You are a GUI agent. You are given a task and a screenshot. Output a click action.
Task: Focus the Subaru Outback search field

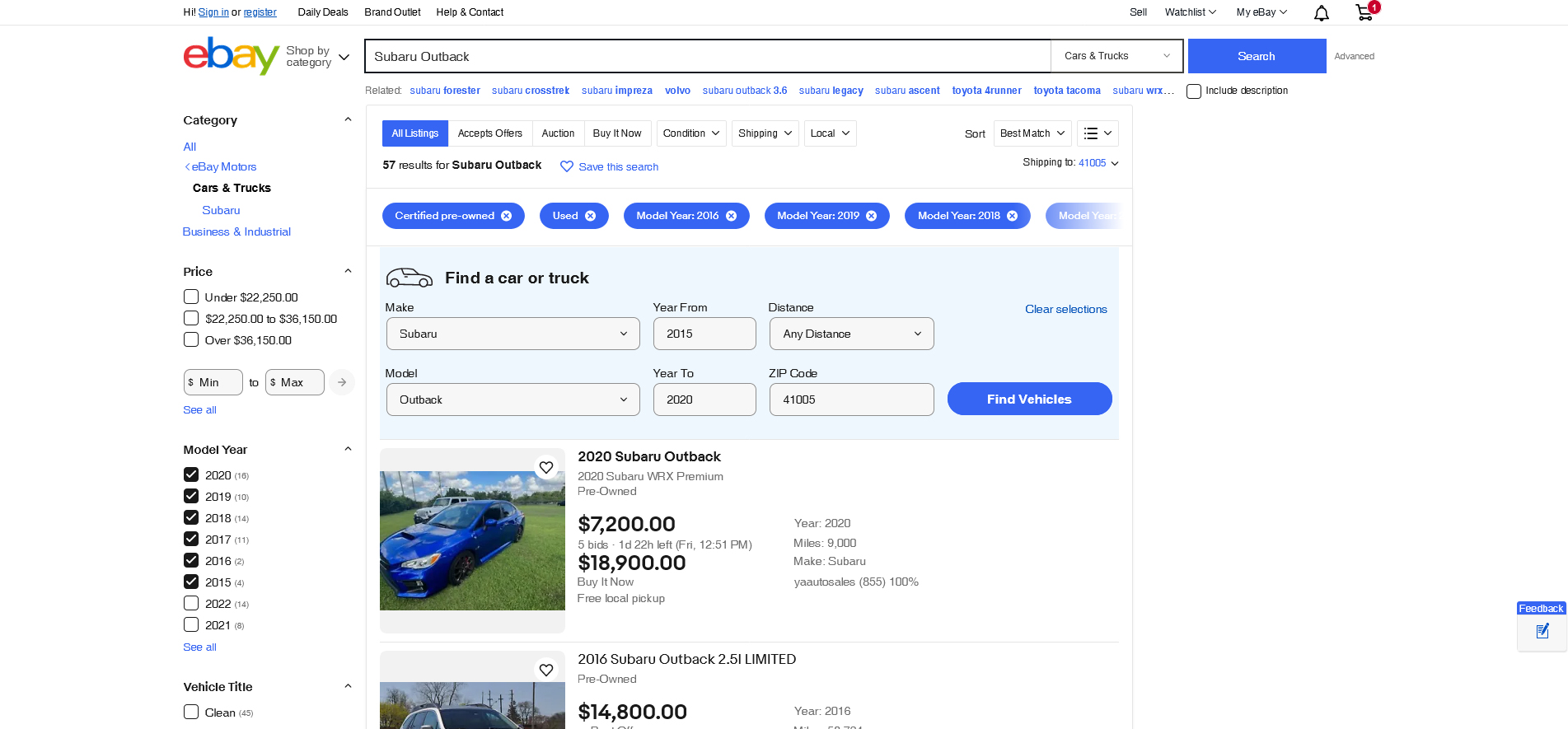pyautogui.click(x=708, y=56)
